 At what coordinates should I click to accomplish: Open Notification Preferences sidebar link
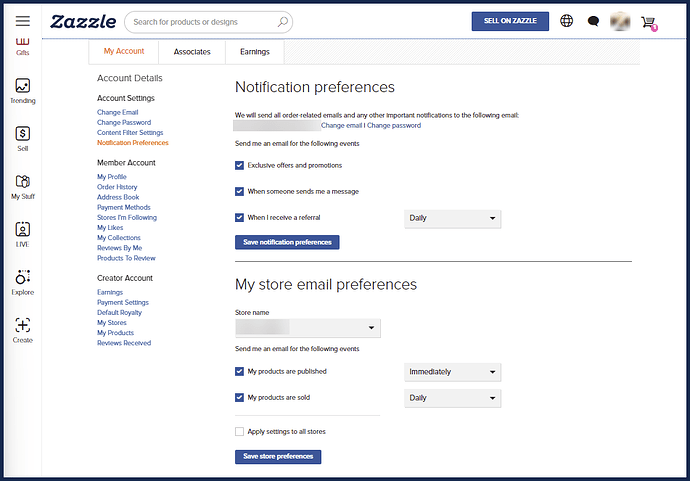coord(132,143)
